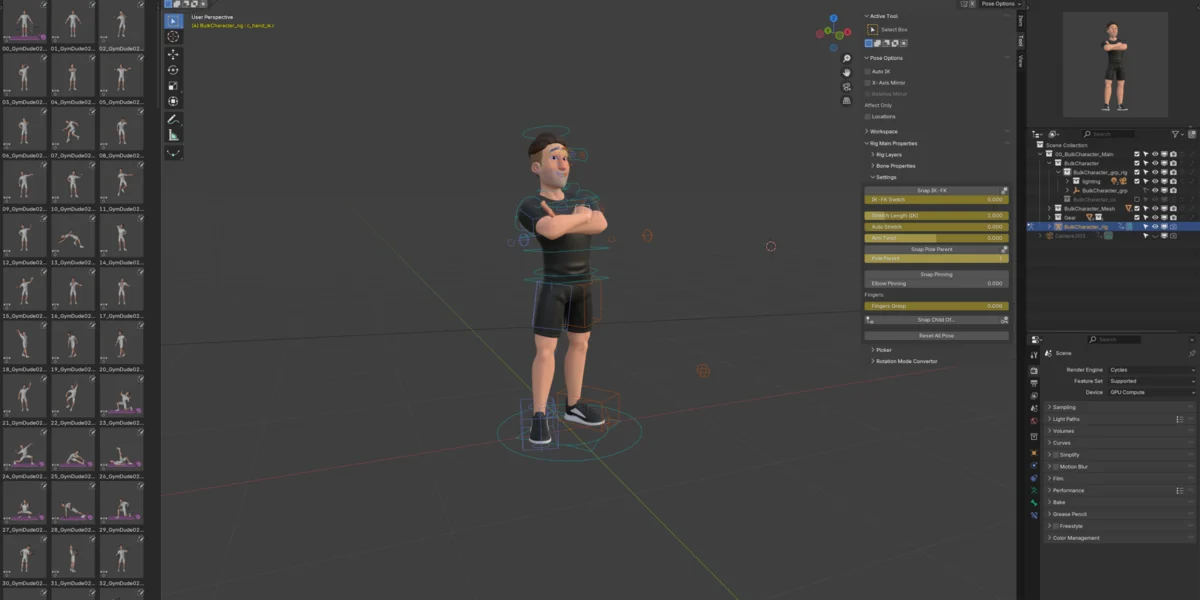Viewport: 1200px width, 600px height.
Task: Open the Render Engine dropdown showing Cycles
Action: coord(1150,370)
